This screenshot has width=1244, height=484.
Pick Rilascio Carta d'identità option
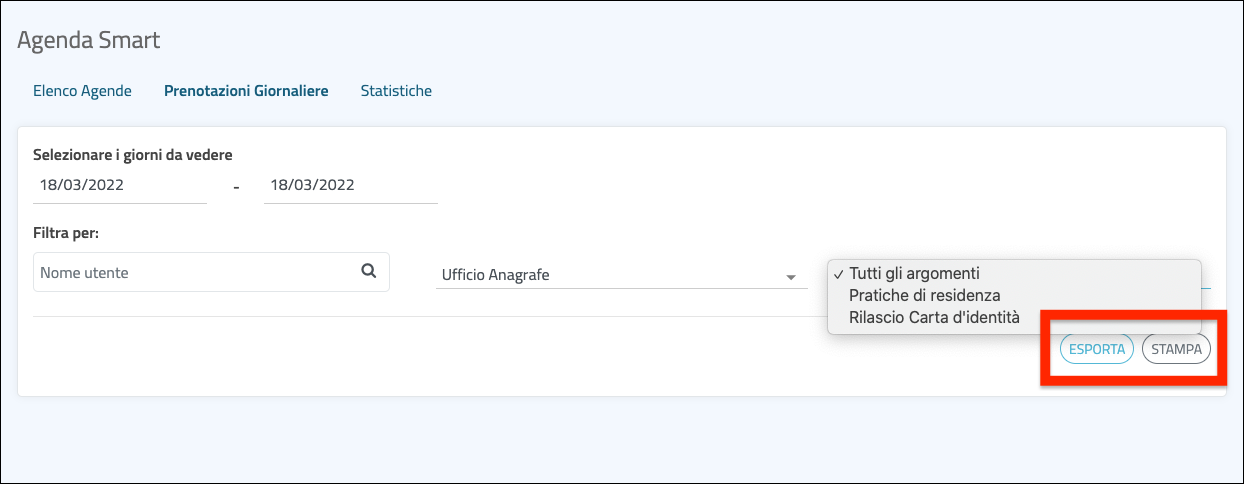pos(934,318)
